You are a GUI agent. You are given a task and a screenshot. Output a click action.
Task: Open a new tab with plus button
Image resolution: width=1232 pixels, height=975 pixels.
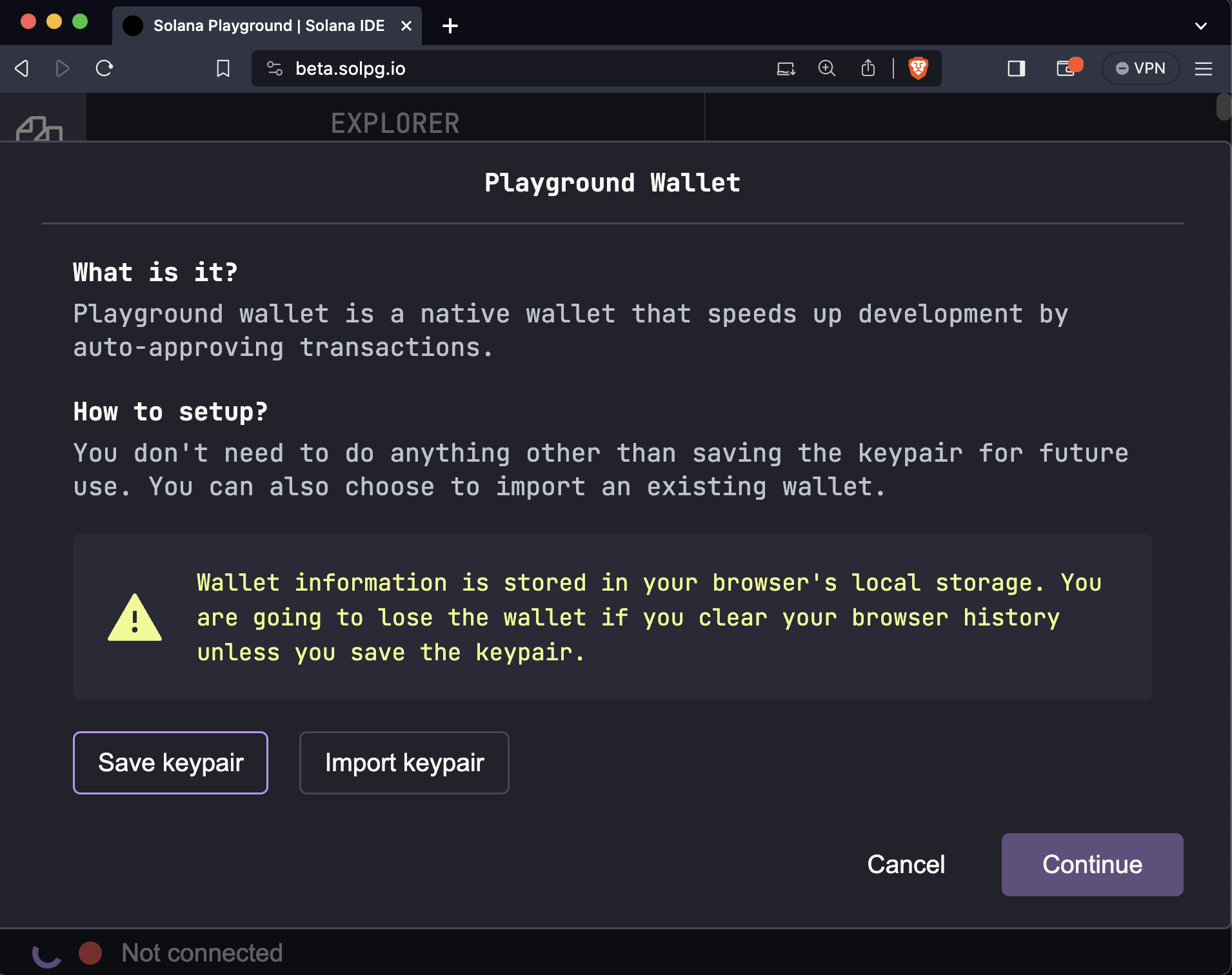(x=450, y=26)
